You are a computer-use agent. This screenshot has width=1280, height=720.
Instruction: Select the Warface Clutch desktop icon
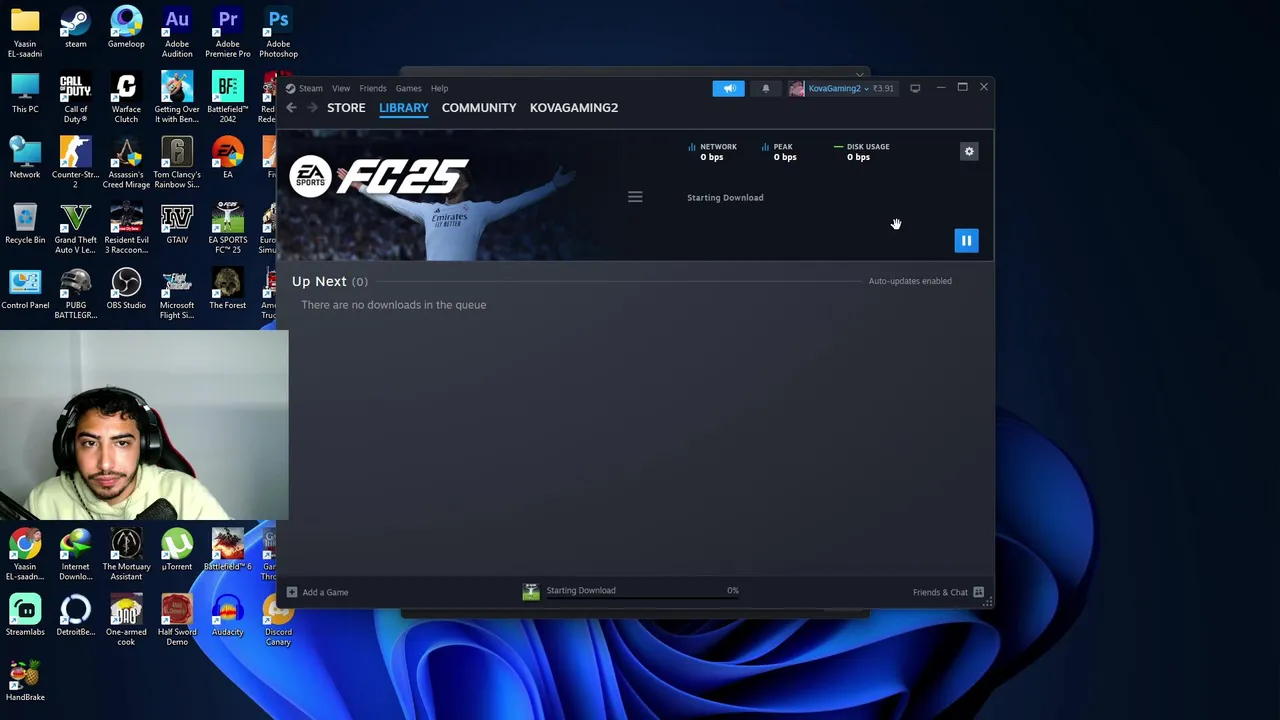pos(126,98)
